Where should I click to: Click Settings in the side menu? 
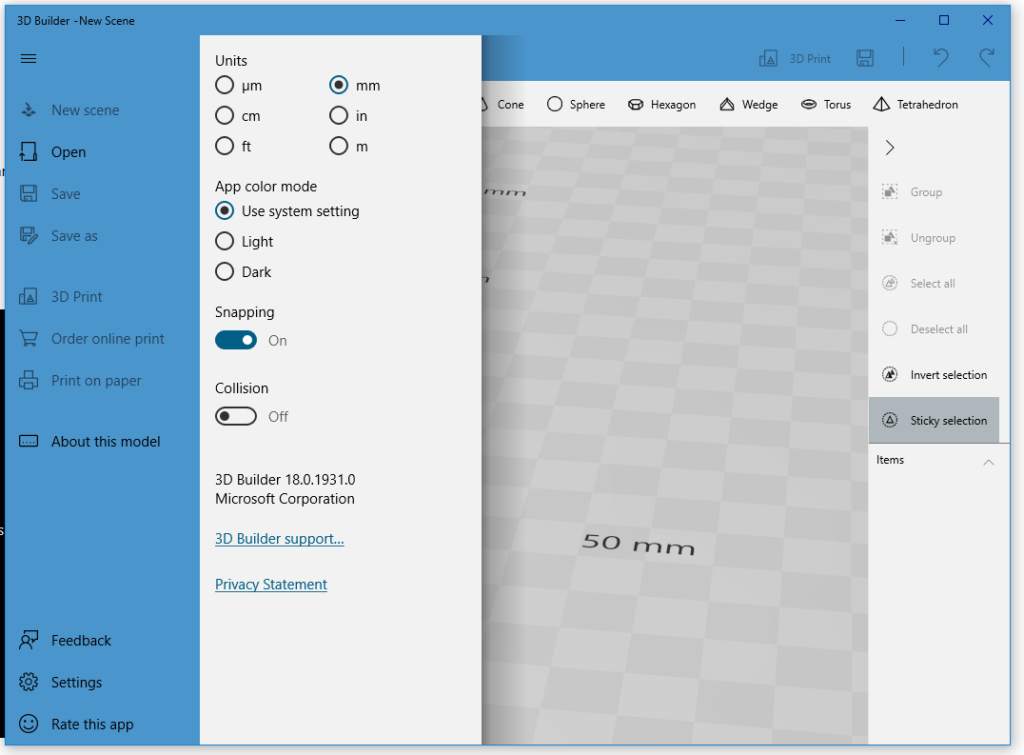(76, 683)
